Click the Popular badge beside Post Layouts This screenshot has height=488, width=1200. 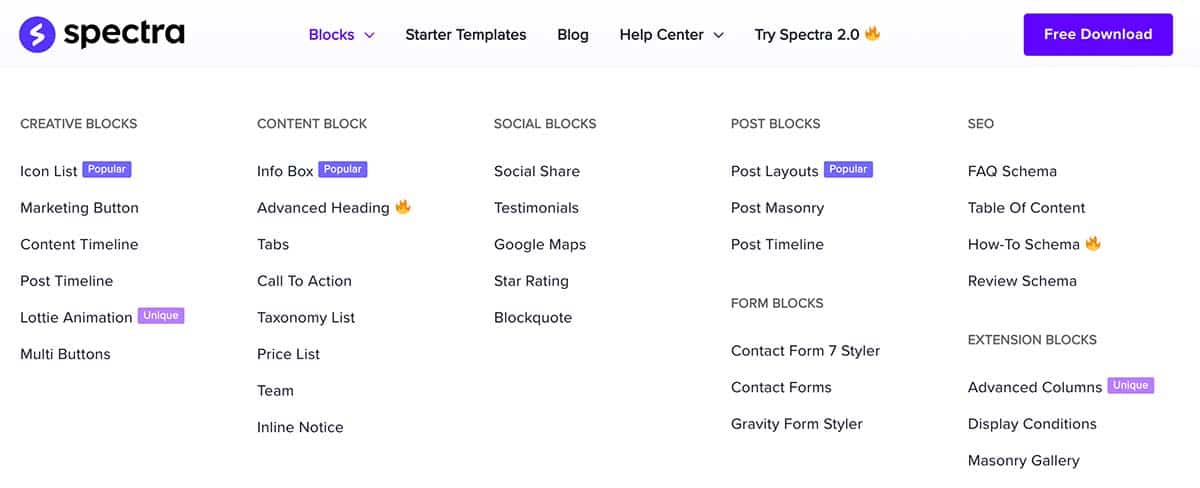pos(848,170)
